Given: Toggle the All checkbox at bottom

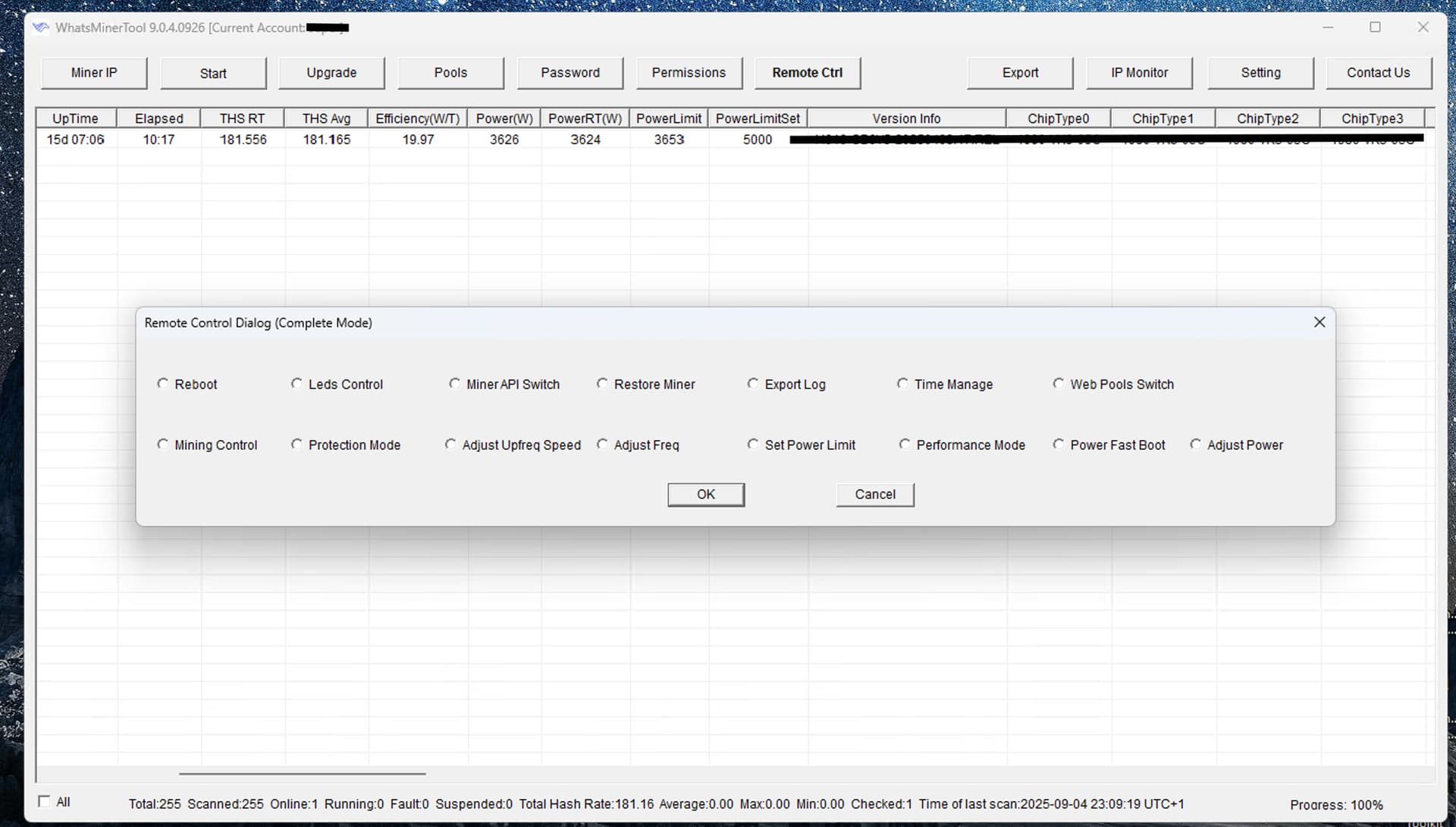Looking at the screenshot, I should tap(45, 802).
